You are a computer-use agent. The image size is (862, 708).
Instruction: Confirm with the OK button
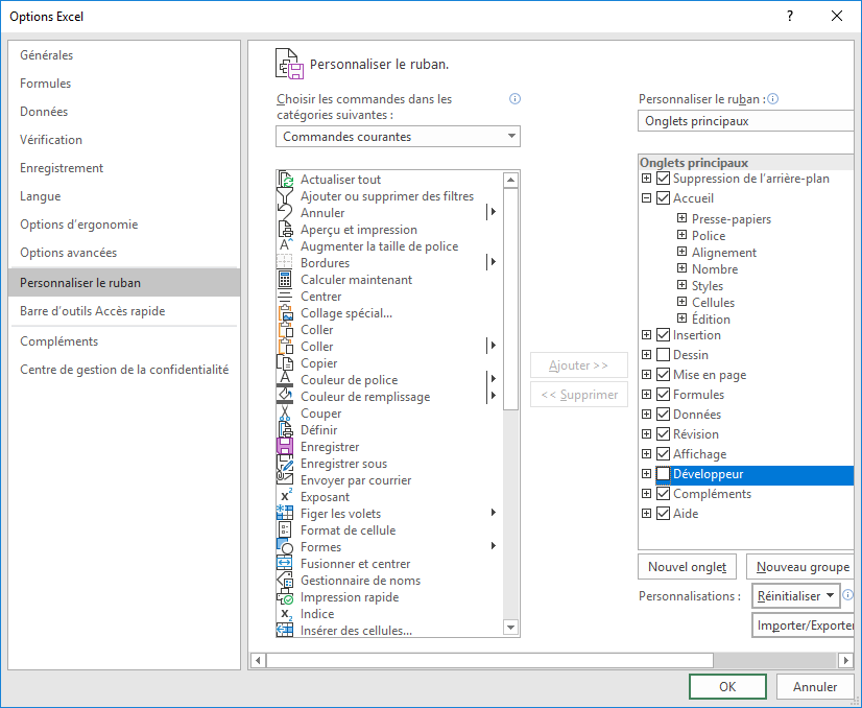pyautogui.click(x=727, y=687)
